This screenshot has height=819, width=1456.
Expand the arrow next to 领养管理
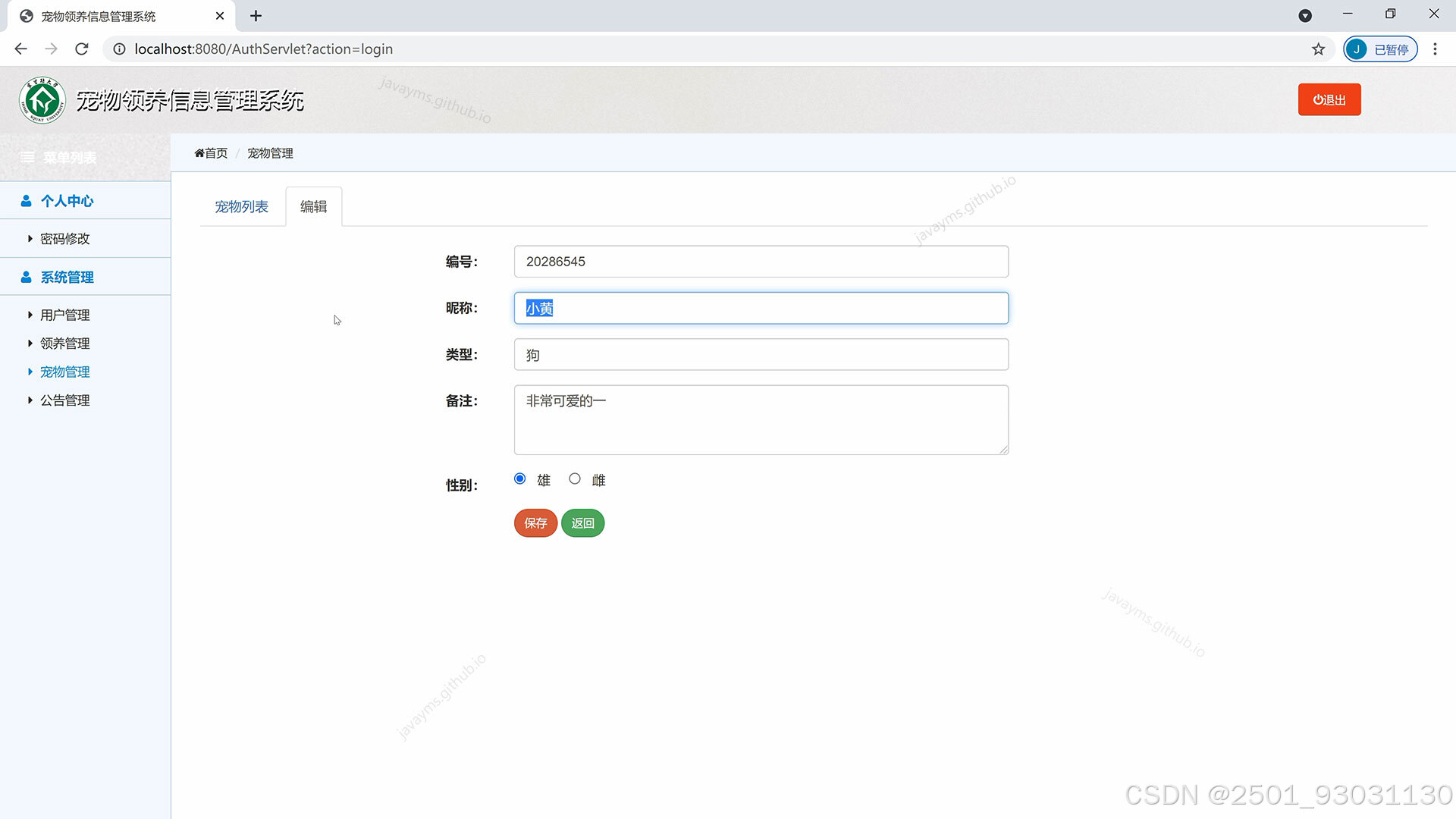30,344
